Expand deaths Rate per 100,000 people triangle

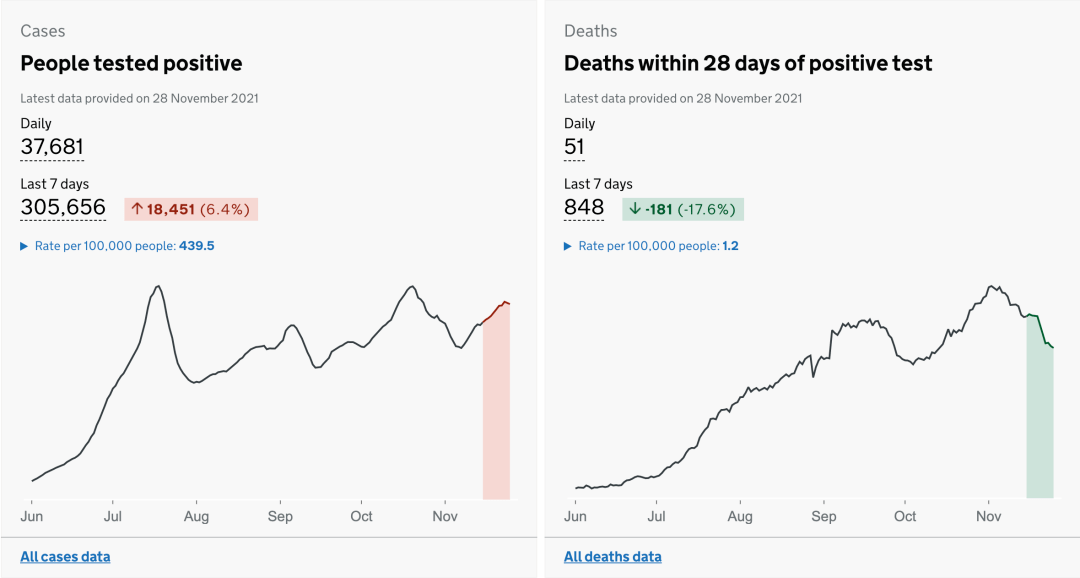pyautogui.click(x=569, y=246)
